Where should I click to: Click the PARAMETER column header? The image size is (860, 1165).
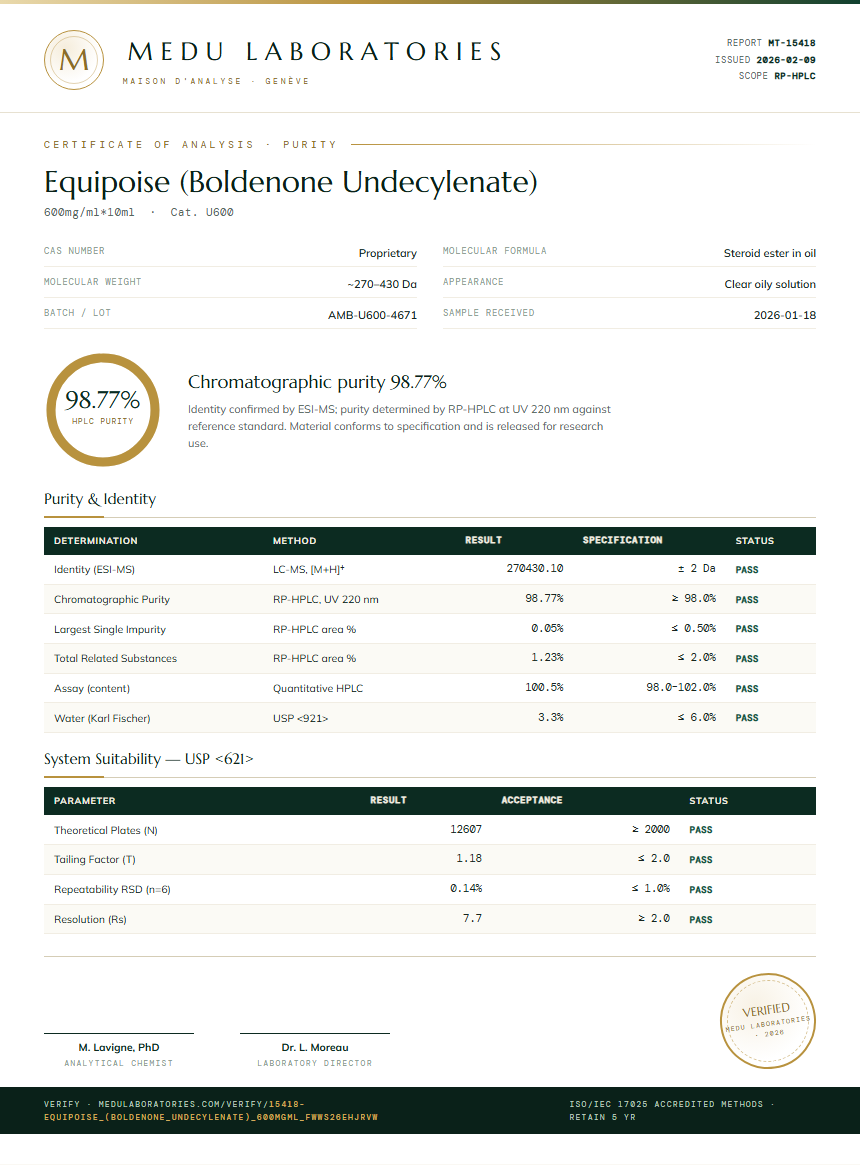(x=85, y=801)
